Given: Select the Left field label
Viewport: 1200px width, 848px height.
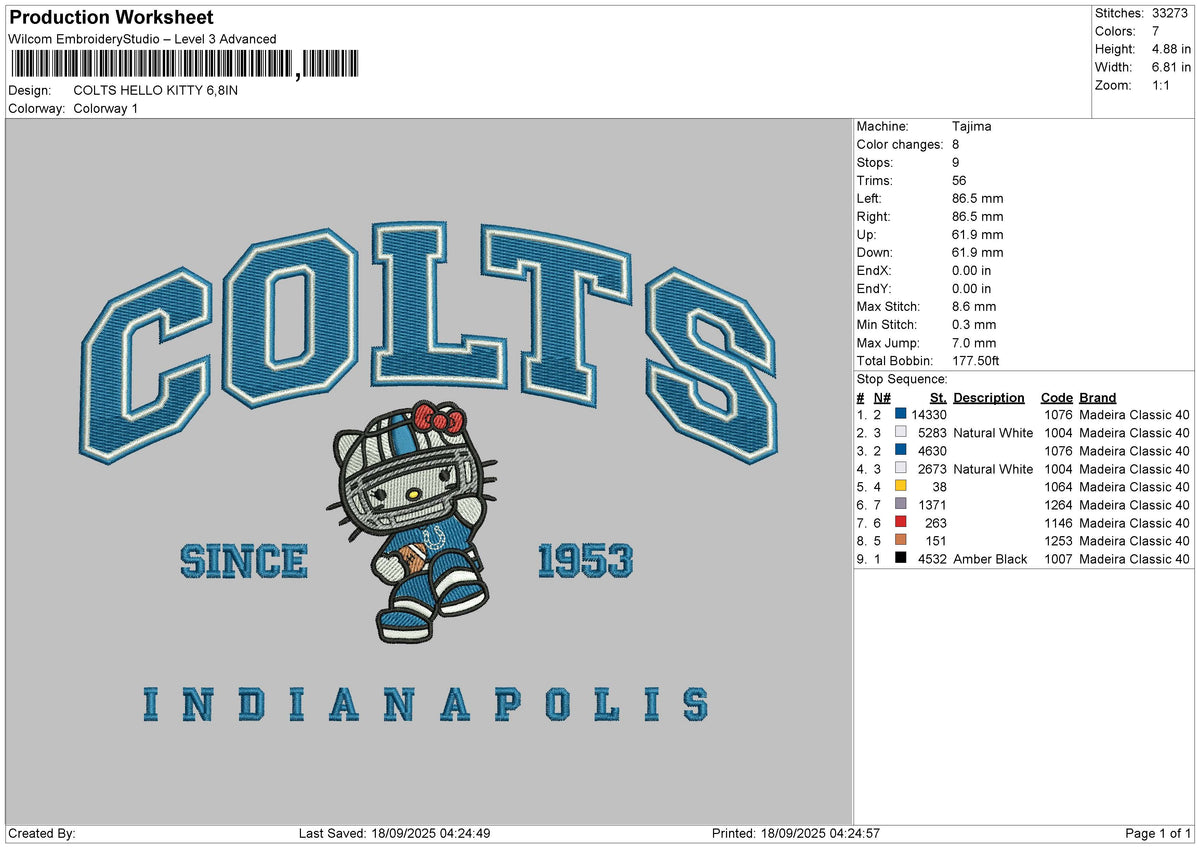Looking at the screenshot, I should 870,199.
